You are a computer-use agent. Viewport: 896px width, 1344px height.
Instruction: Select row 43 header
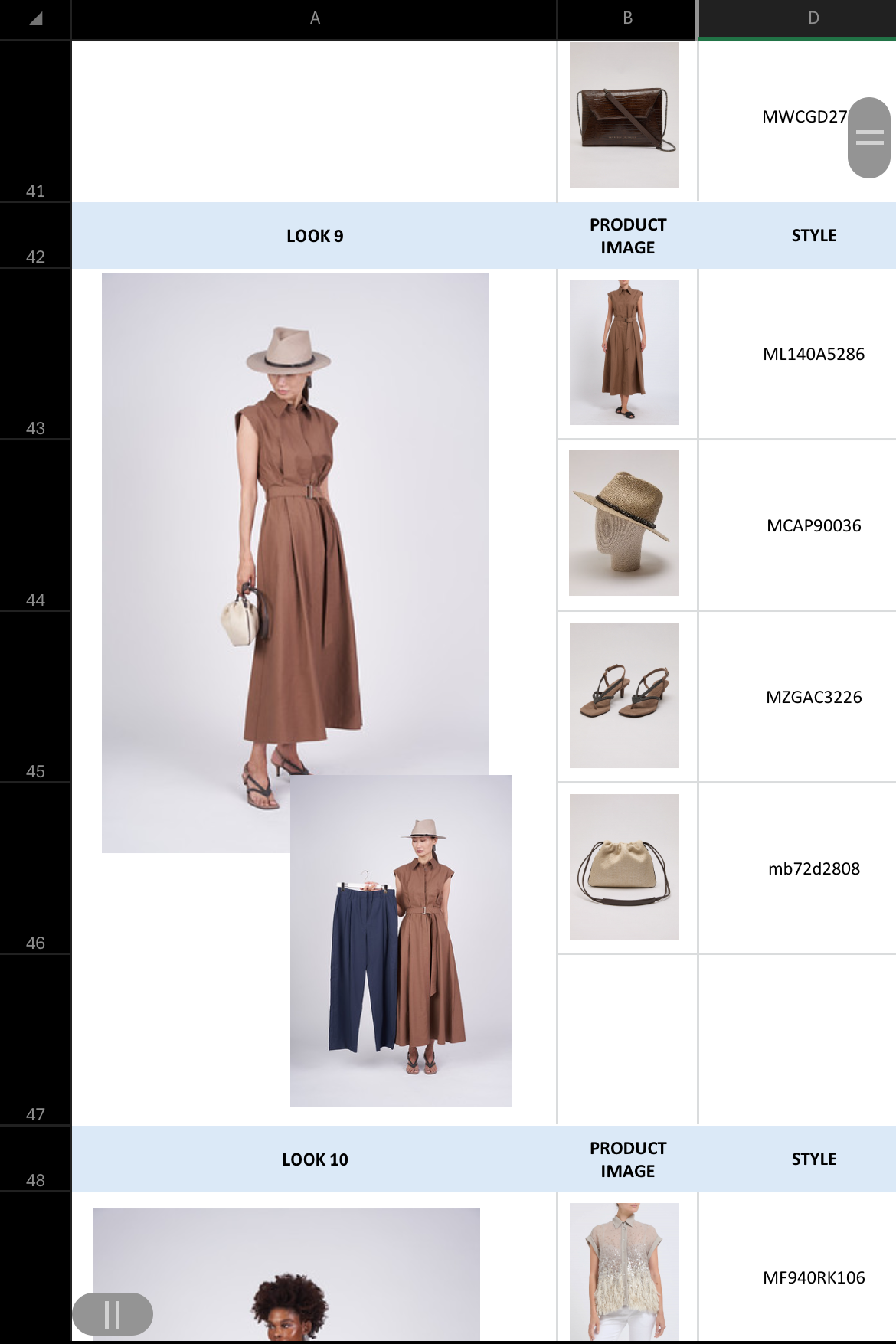pyautogui.click(x=35, y=354)
